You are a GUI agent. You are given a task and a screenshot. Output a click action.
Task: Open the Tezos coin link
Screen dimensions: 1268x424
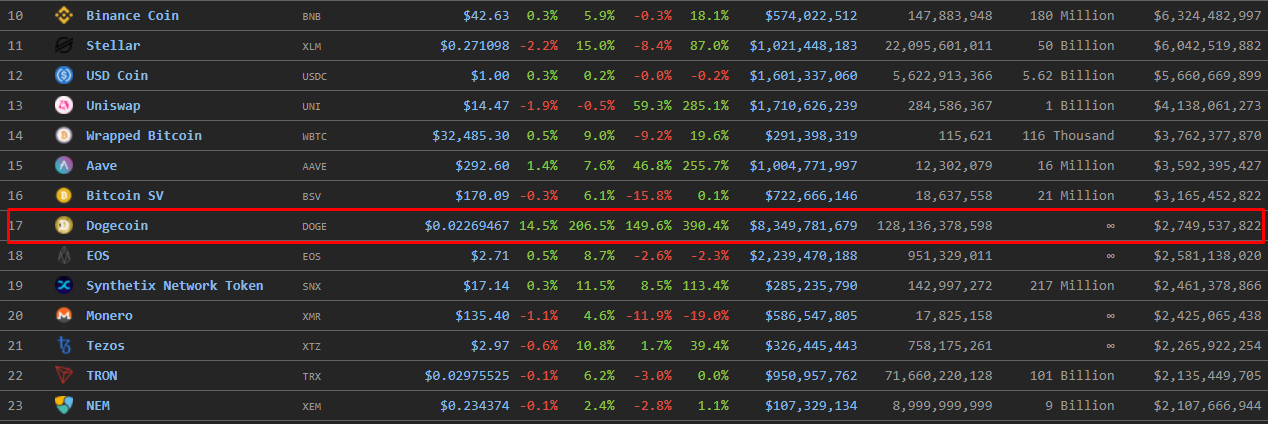click(x=105, y=346)
